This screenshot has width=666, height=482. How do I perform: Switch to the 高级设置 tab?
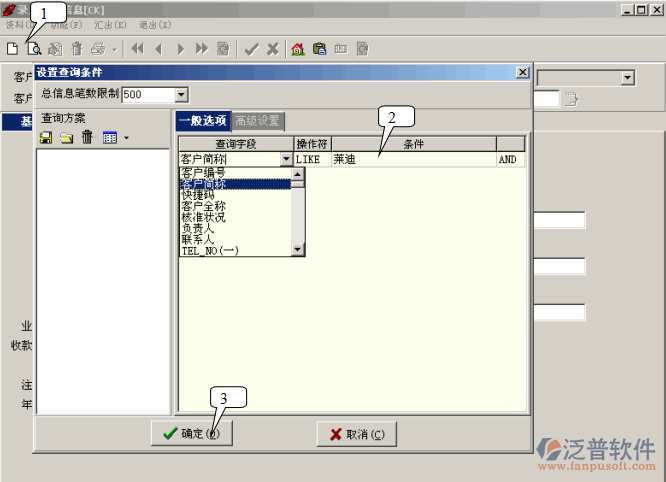point(257,121)
